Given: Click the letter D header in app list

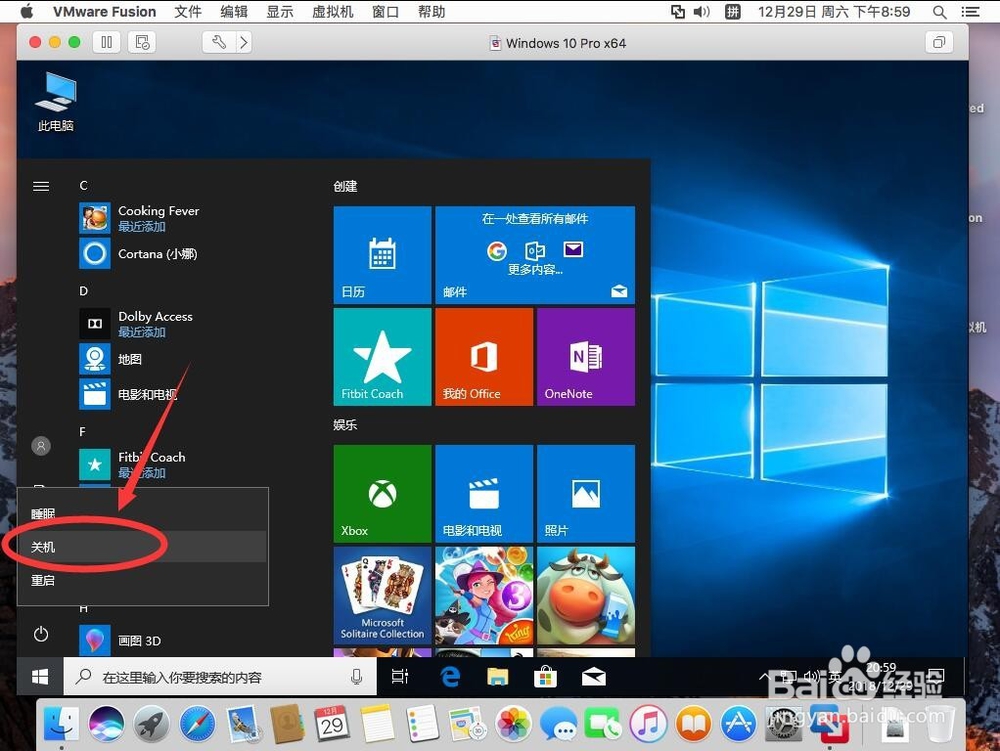Looking at the screenshot, I should (84, 291).
